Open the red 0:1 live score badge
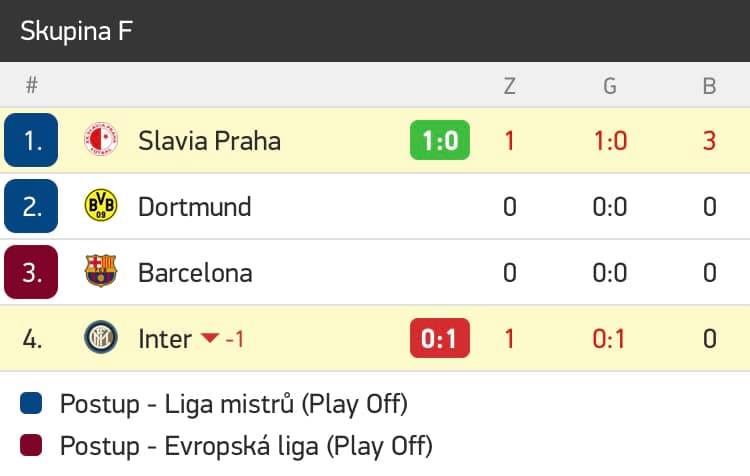 440,338
